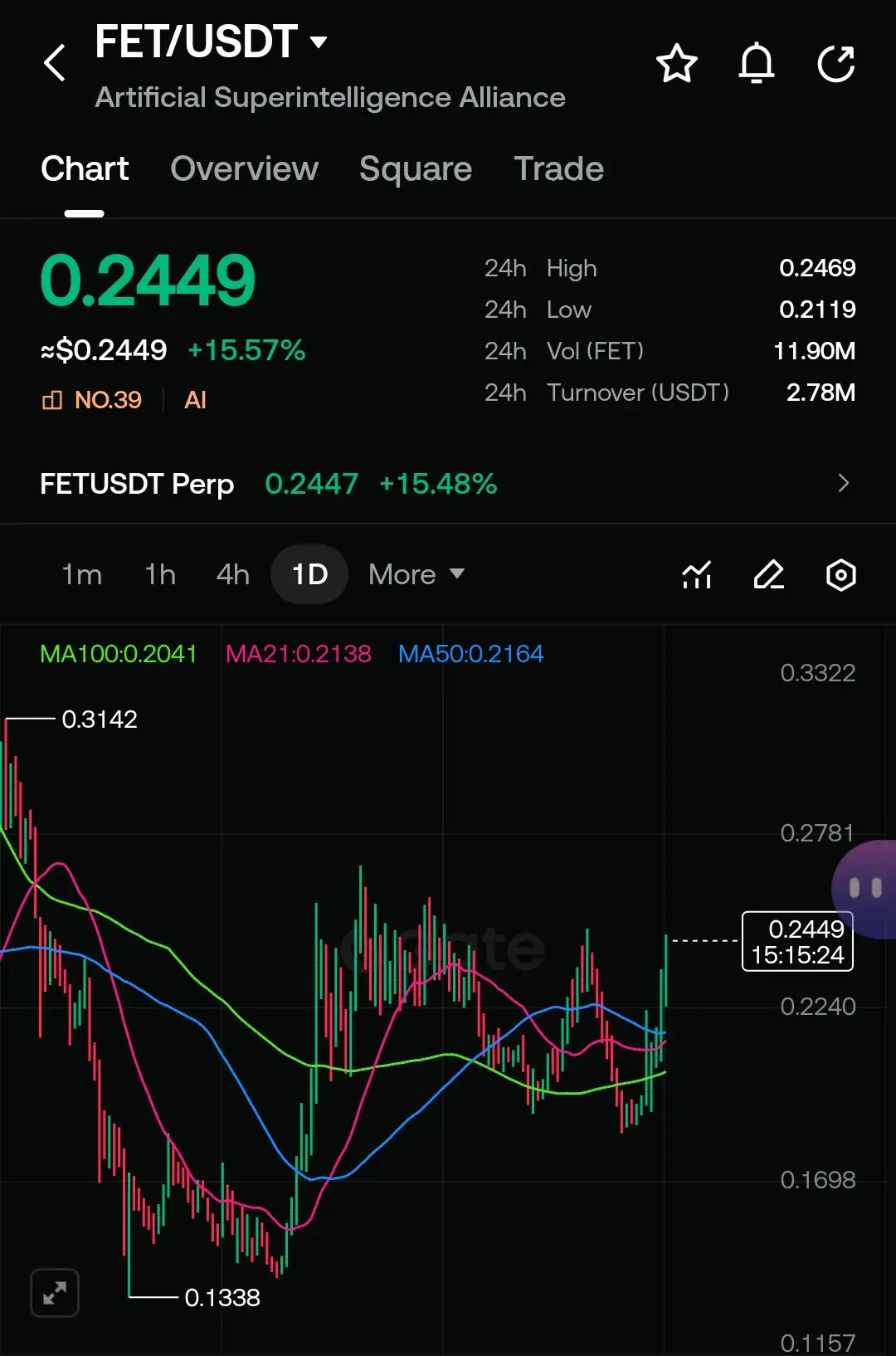896x1356 pixels.
Task: Tap the ≈$0.2449 dollar equivalent
Action: 104,350
